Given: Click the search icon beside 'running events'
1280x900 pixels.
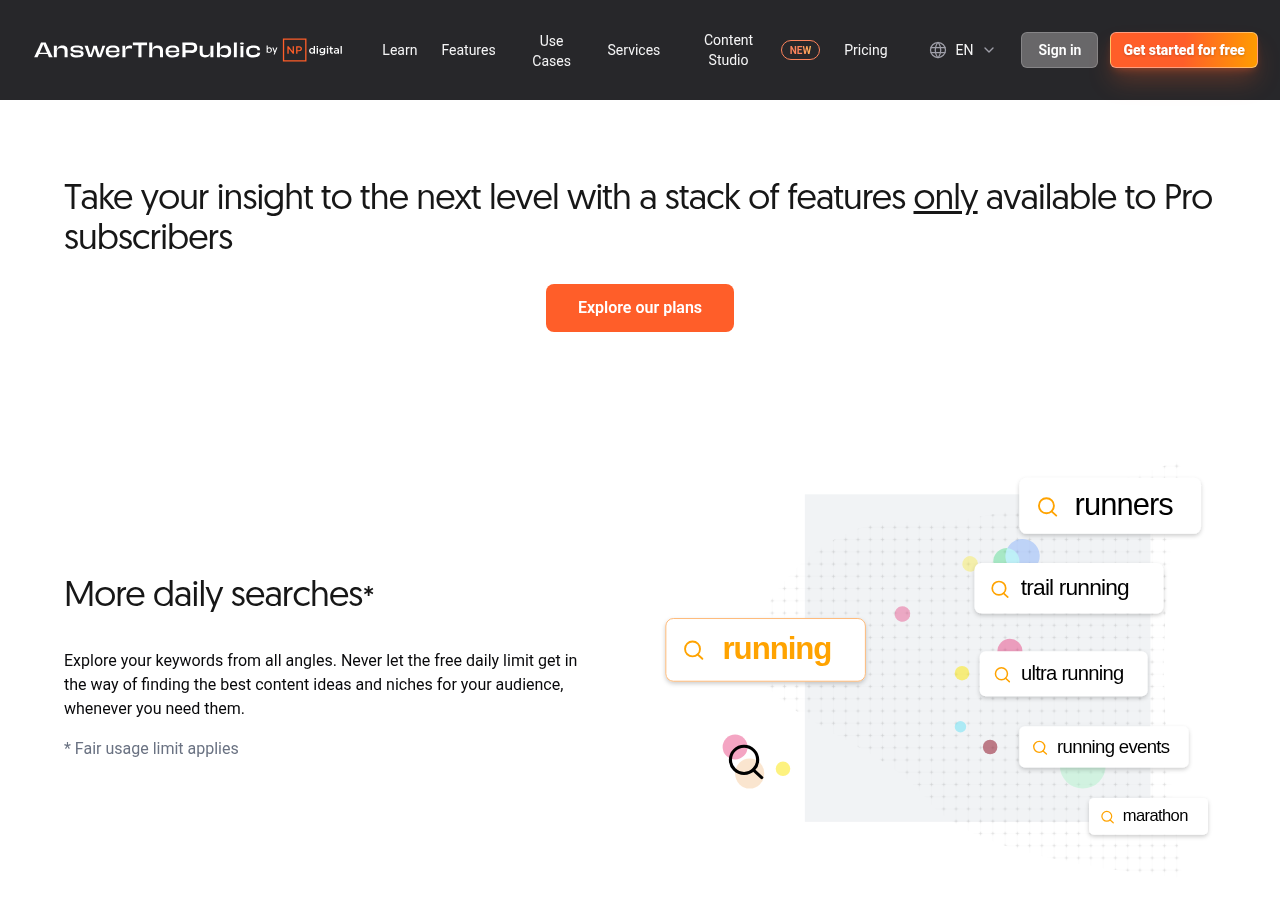Looking at the screenshot, I should (1040, 748).
